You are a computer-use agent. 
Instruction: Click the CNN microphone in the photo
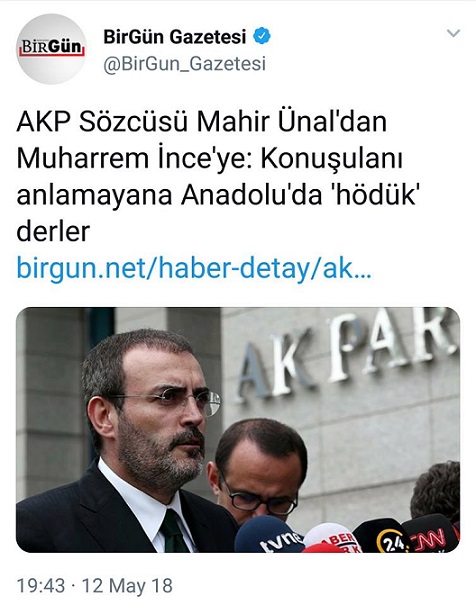pos(431,536)
